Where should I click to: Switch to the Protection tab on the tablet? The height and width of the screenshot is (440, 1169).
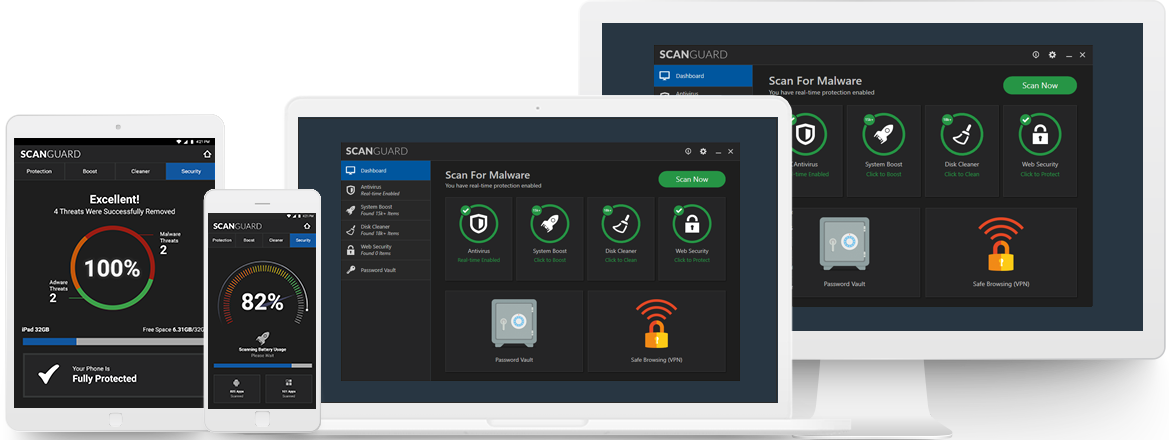tap(40, 172)
